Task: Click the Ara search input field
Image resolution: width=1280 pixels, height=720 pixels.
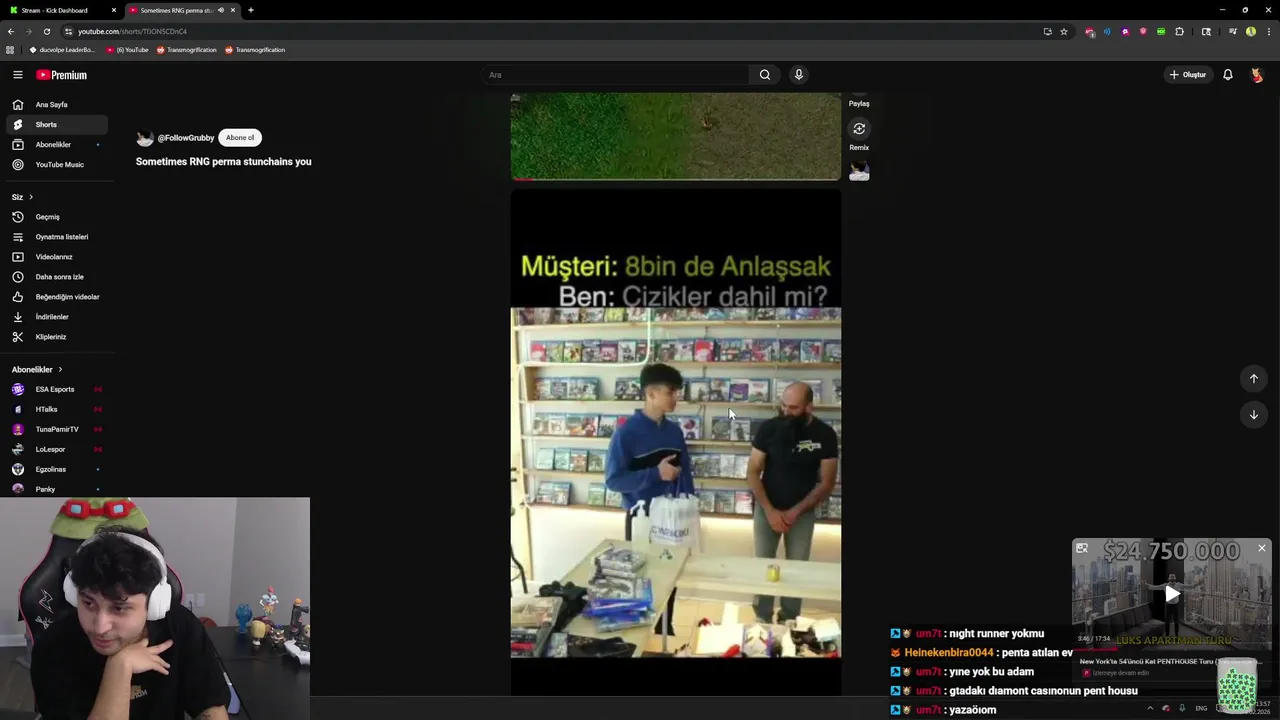Action: tap(615, 75)
